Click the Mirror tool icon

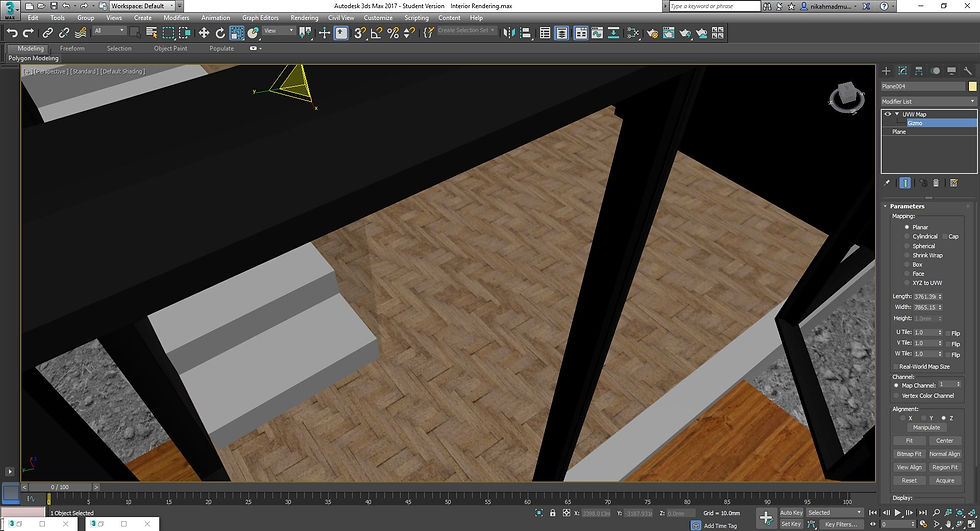[509, 33]
